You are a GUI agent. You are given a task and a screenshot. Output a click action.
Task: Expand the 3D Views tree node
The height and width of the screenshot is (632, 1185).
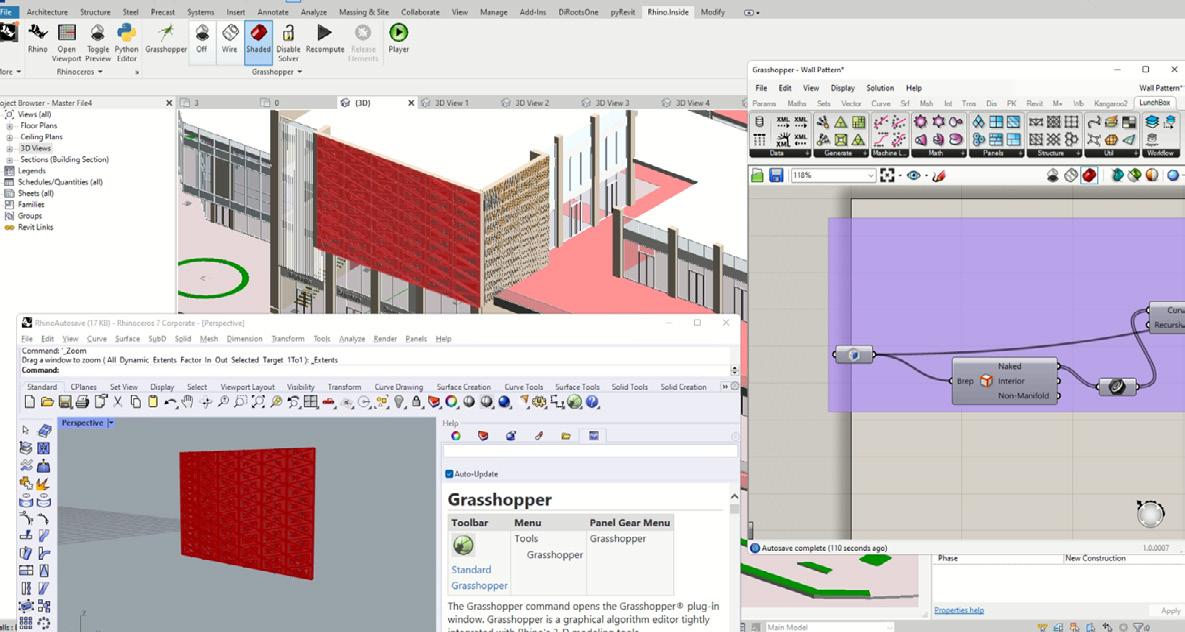point(10,148)
